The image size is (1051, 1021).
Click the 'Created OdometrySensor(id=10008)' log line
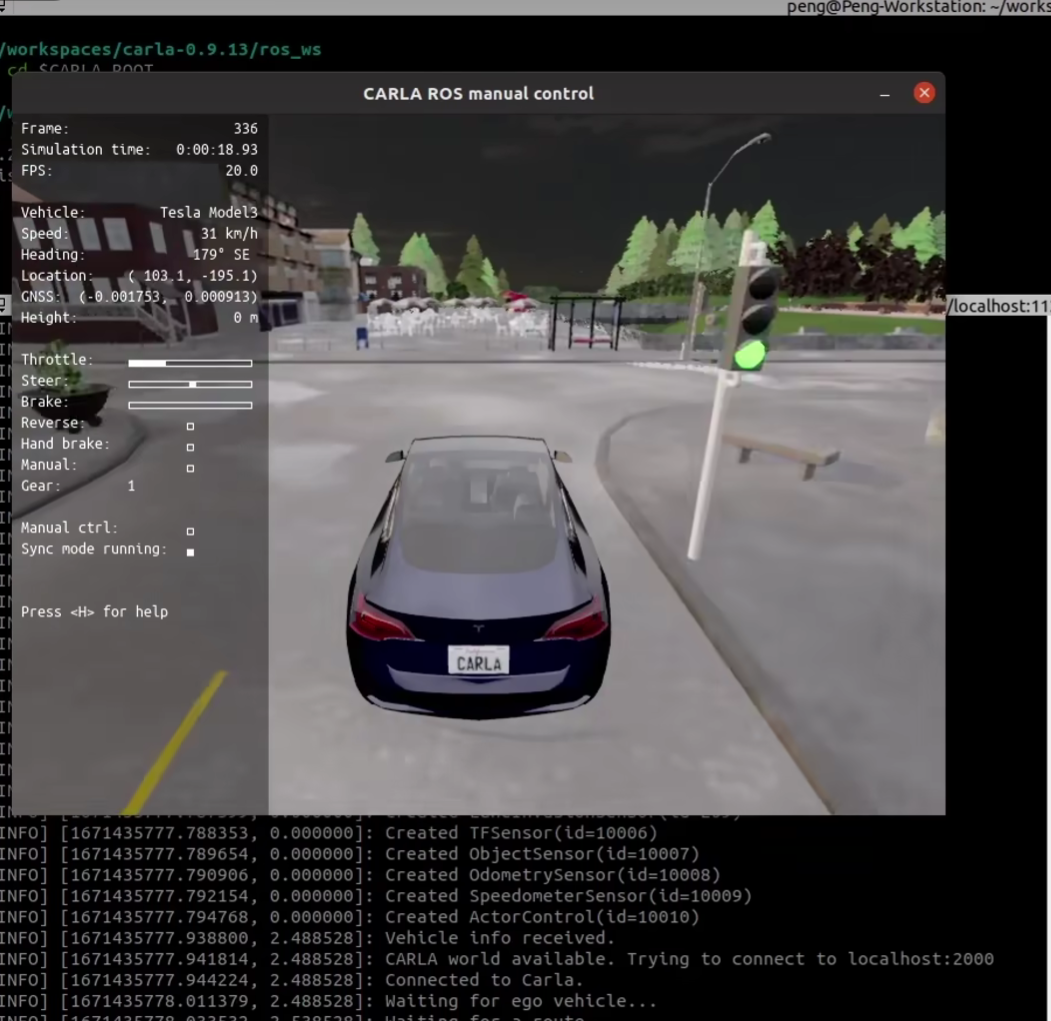(360, 875)
